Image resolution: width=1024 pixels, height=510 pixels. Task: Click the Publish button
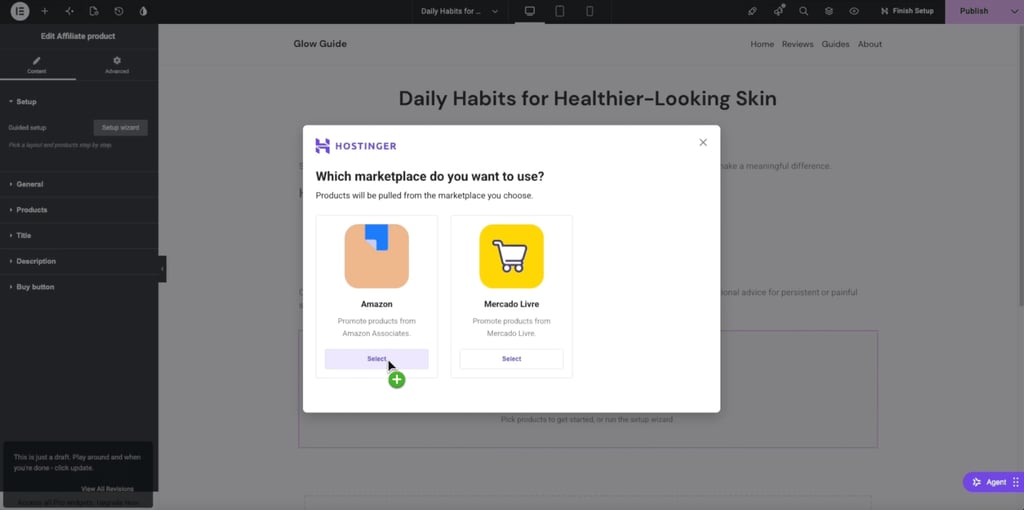[x=974, y=11]
